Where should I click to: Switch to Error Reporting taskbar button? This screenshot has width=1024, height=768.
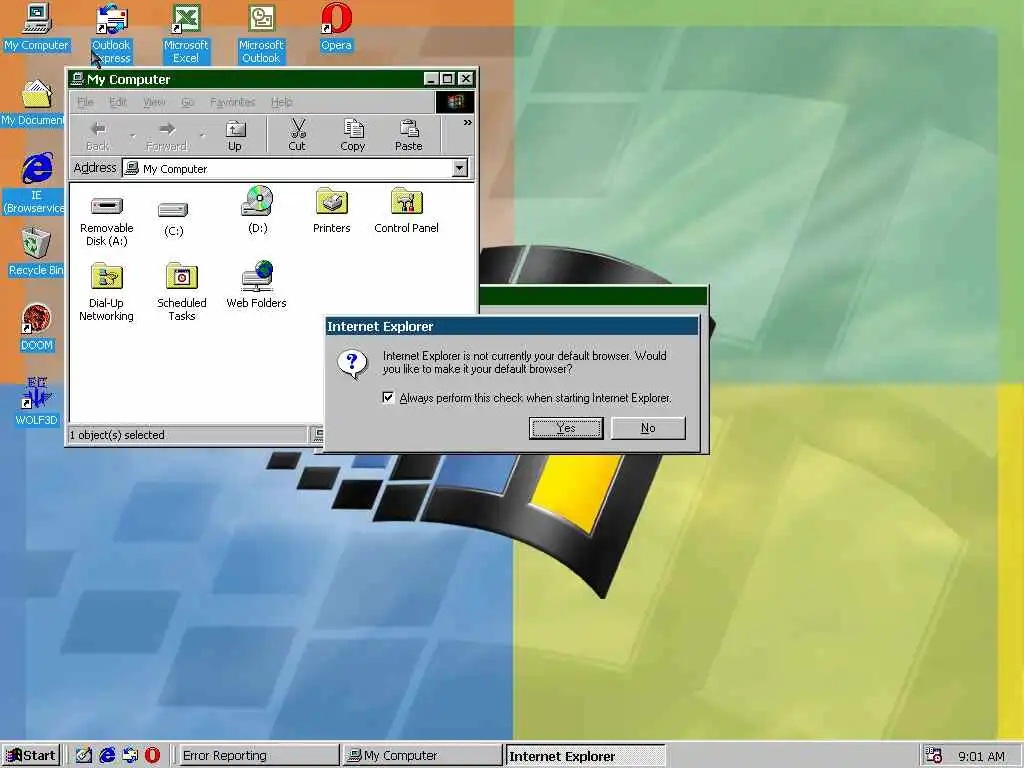pyautogui.click(x=257, y=756)
